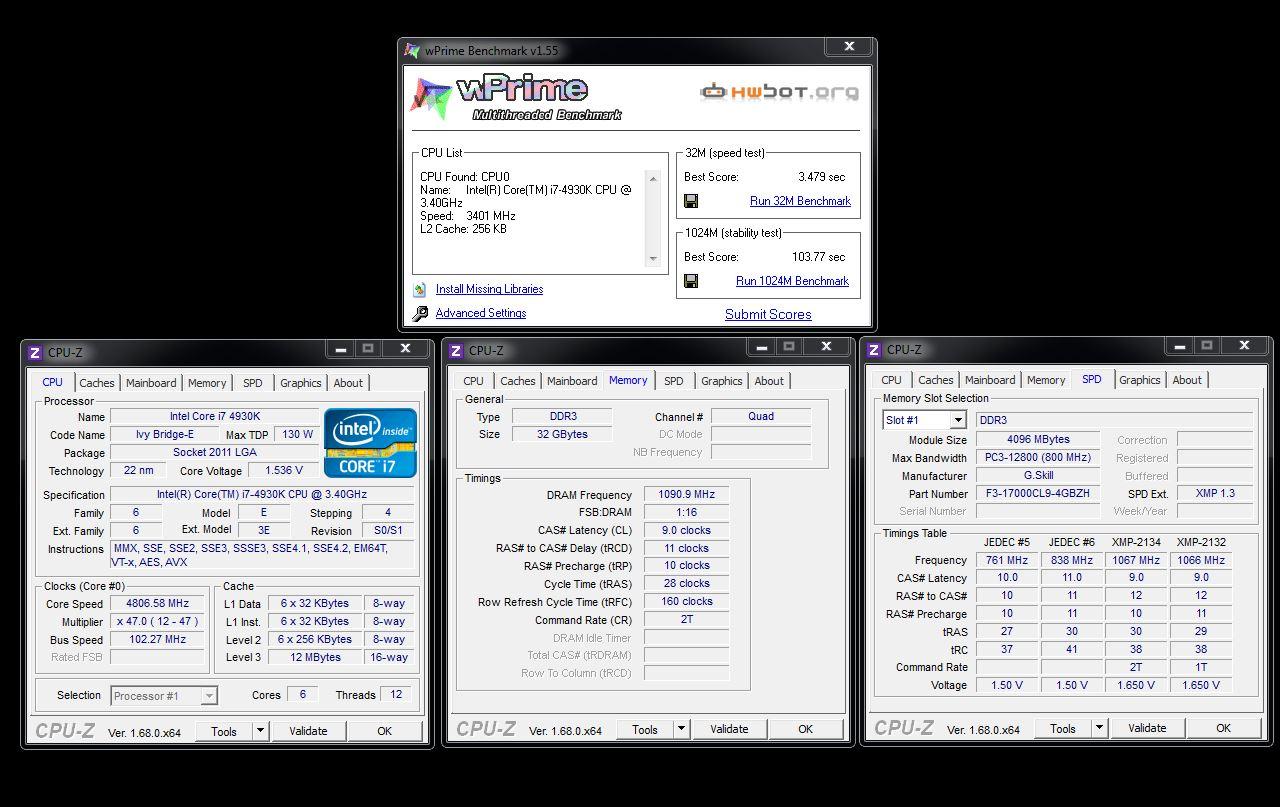This screenshot has height=807, width=1280.
Task: Click OK in the CPU window
Action: point(384,731)
